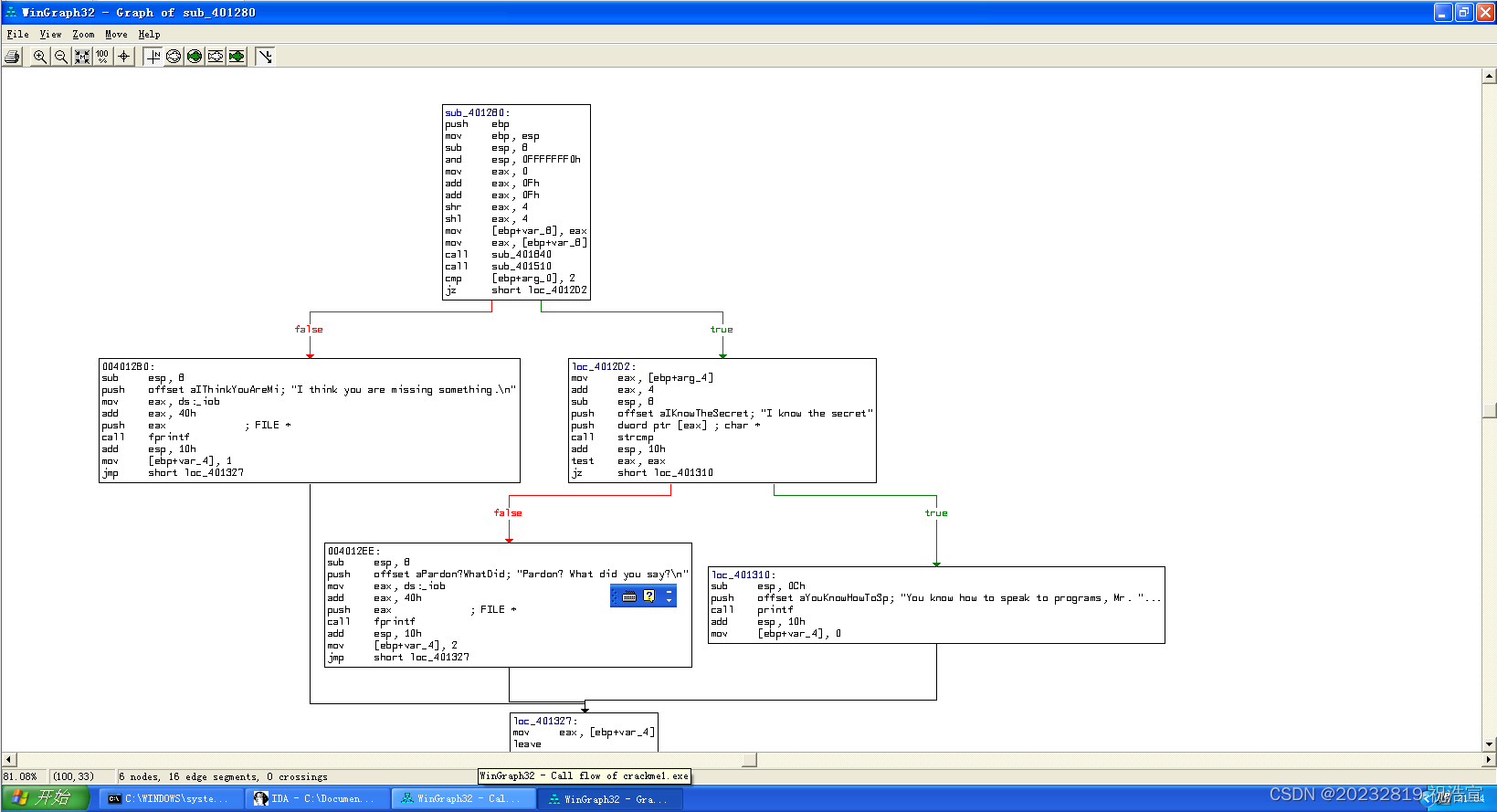Click the 004012EE node label
The width and height of the screenshot is (1497, 812).
click(353, 551)
